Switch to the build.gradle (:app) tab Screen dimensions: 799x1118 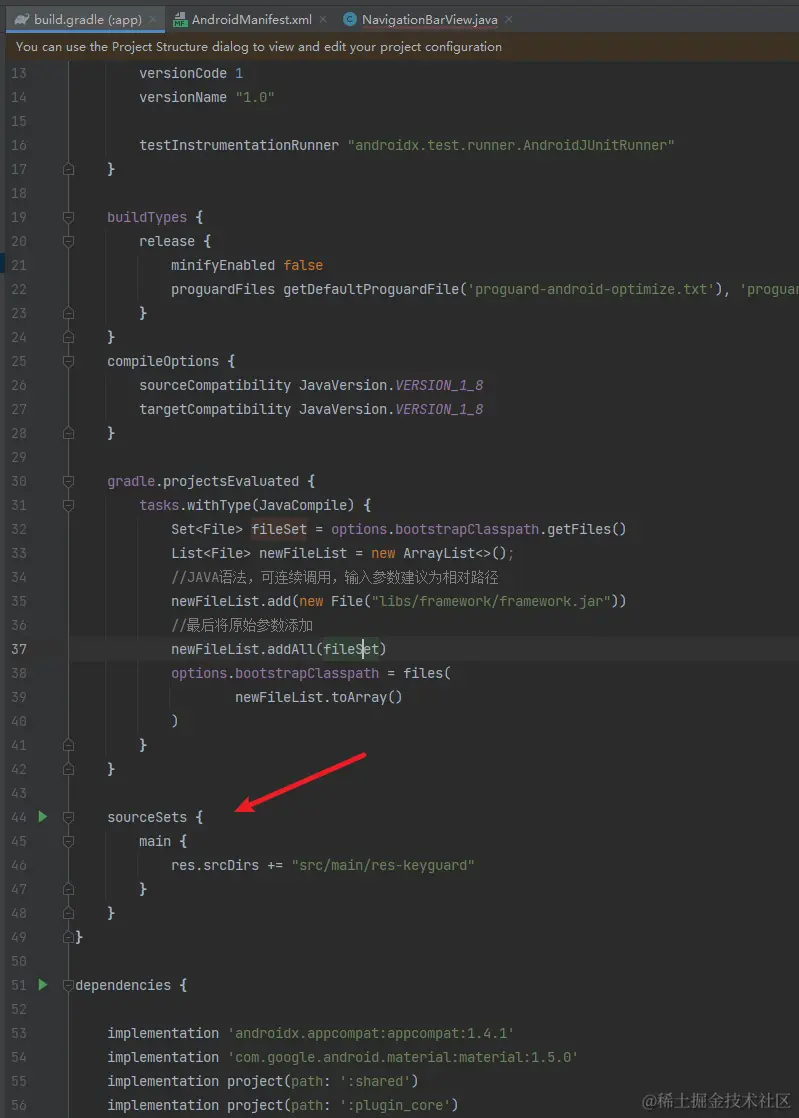click(x=87, y=19)
